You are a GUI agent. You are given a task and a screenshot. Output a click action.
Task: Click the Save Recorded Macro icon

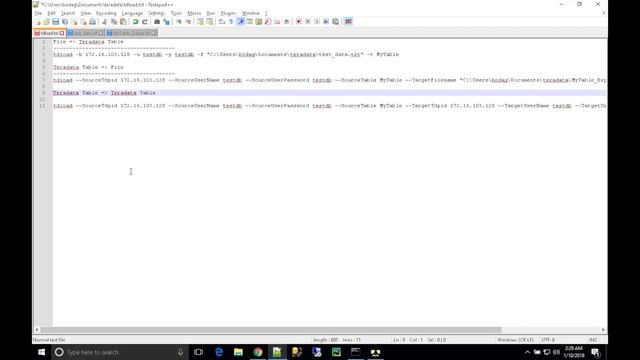pyautogui.click(x=336, y=22)
